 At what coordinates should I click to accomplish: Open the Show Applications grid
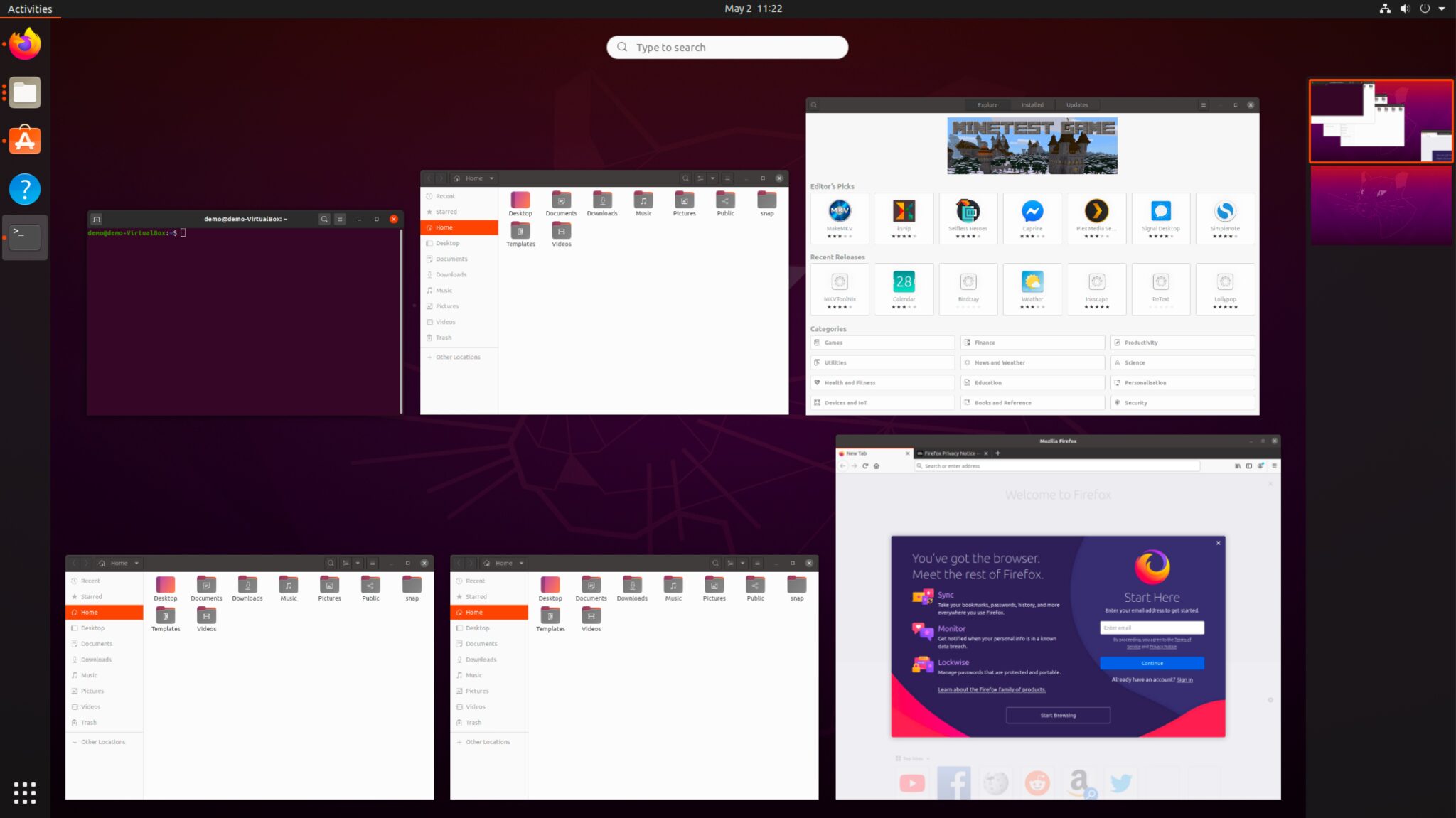coord(24,792)
